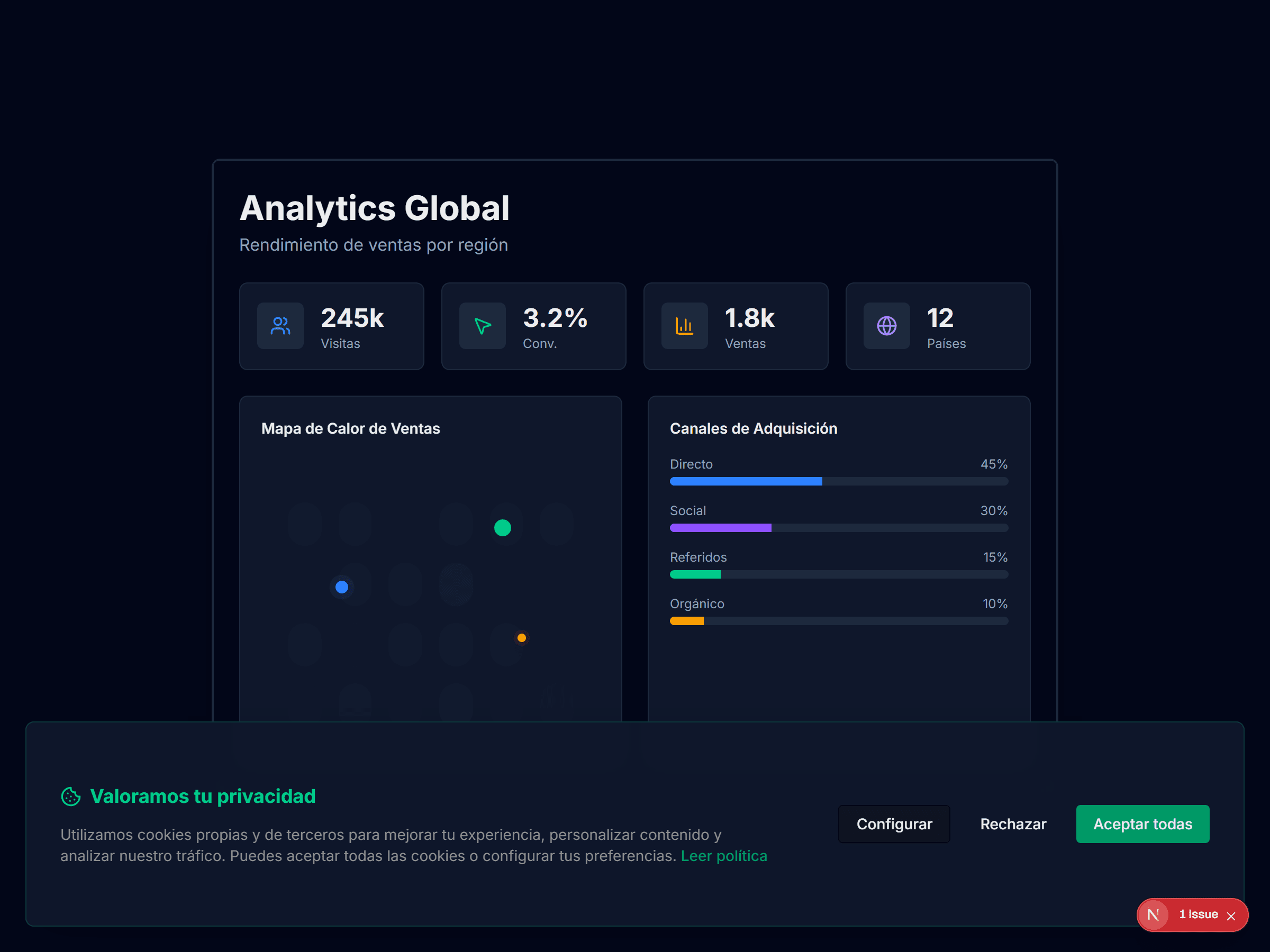
Task: Click the Visitas users icon
Action: [280, 326]
